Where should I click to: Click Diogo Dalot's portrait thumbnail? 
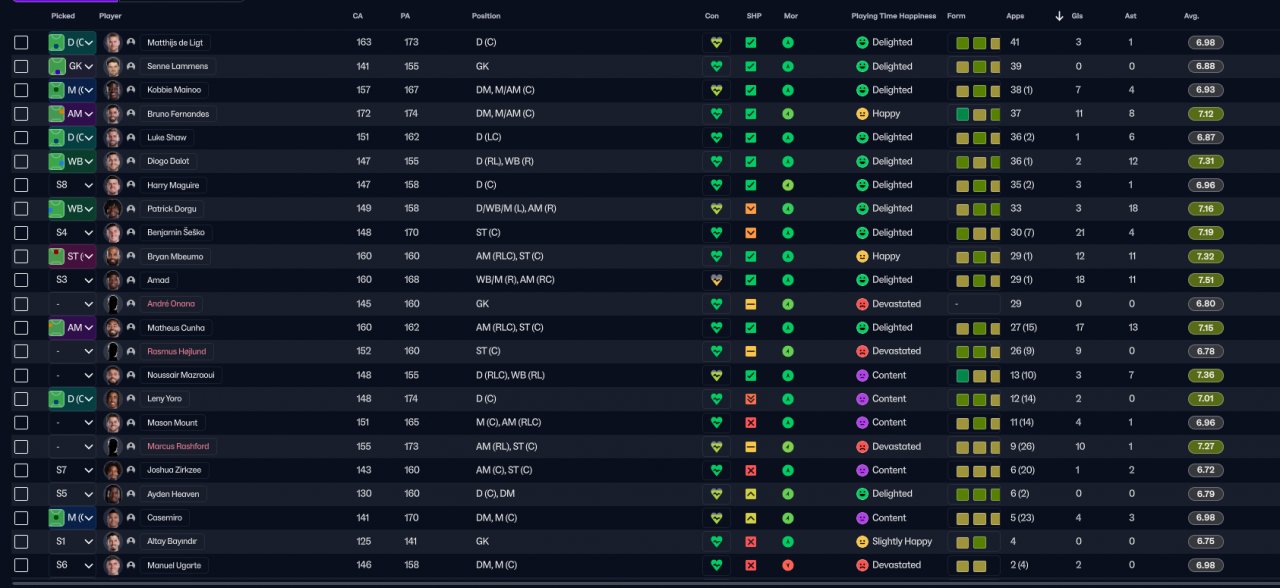click(113, 161)
